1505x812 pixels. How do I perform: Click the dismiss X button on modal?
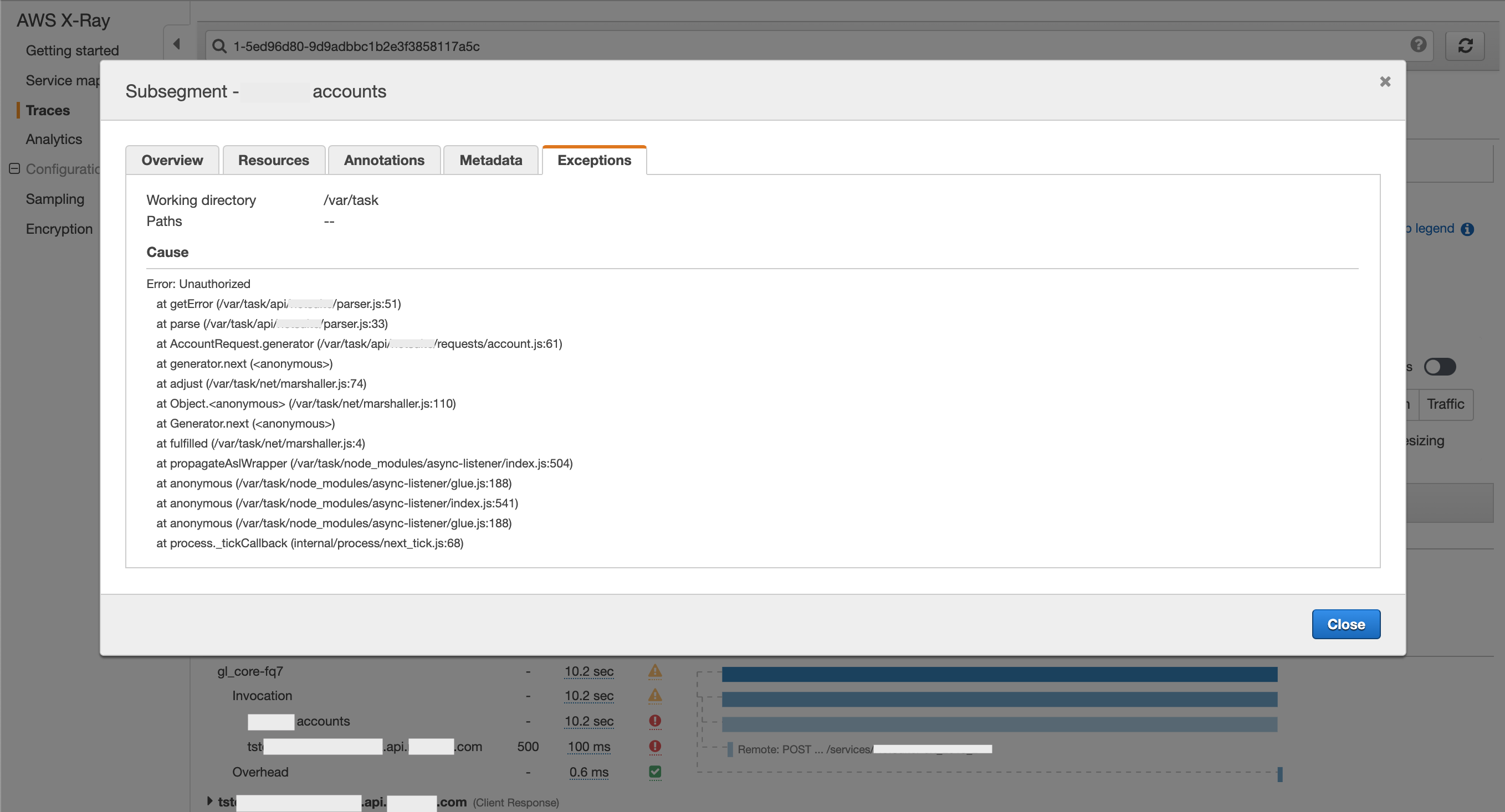(1385, 81)
